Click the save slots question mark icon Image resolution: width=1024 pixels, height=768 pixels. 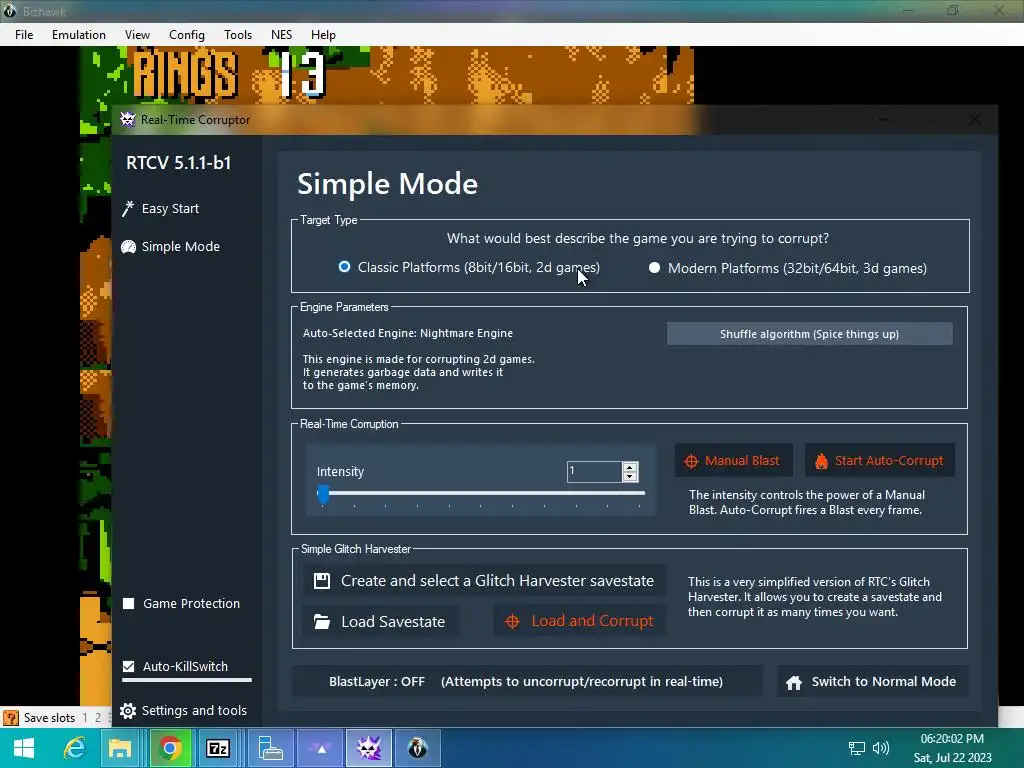click(x=11, y=718)
